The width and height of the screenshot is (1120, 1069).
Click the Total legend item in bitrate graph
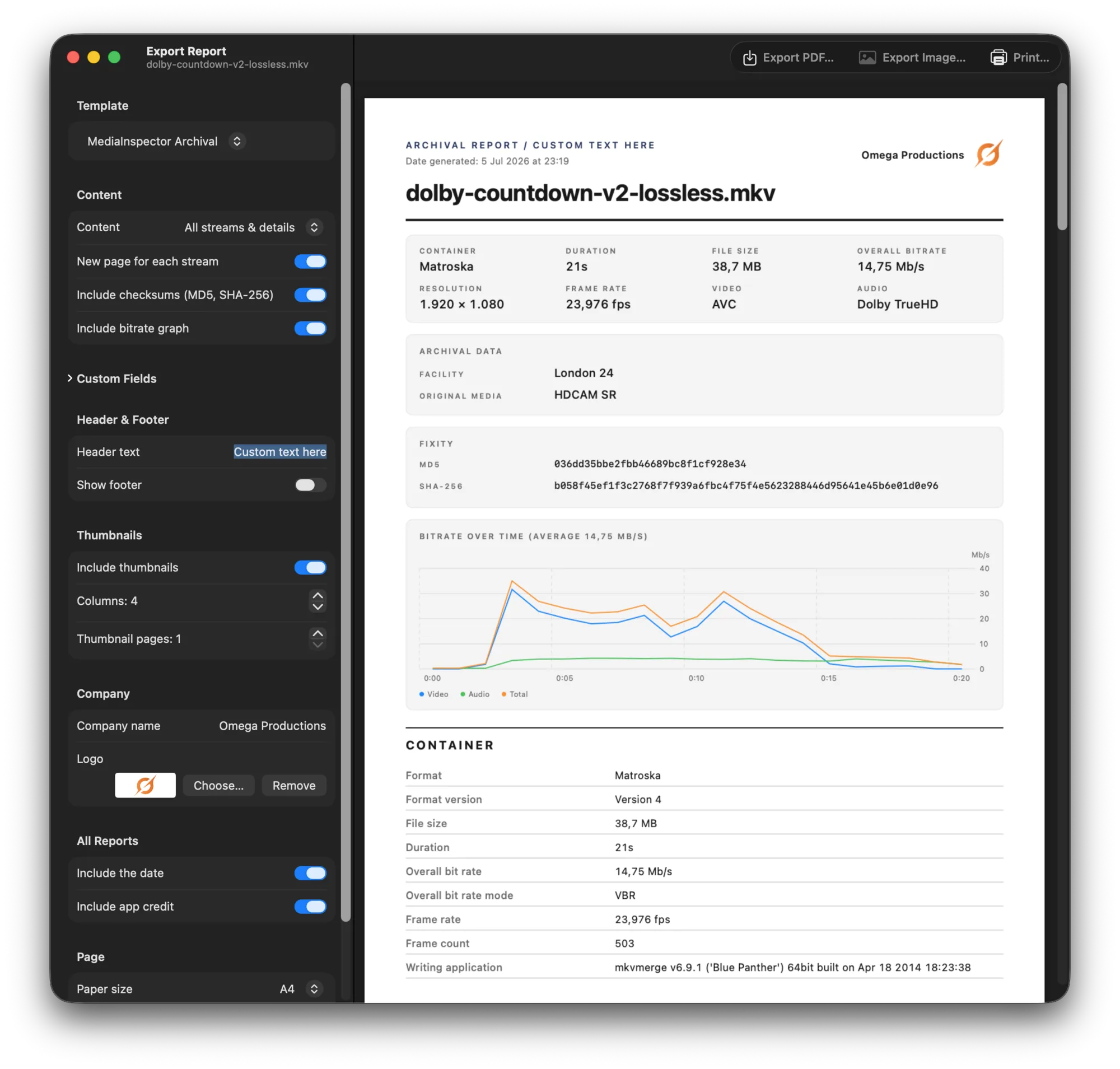click(x=514, y=694)
